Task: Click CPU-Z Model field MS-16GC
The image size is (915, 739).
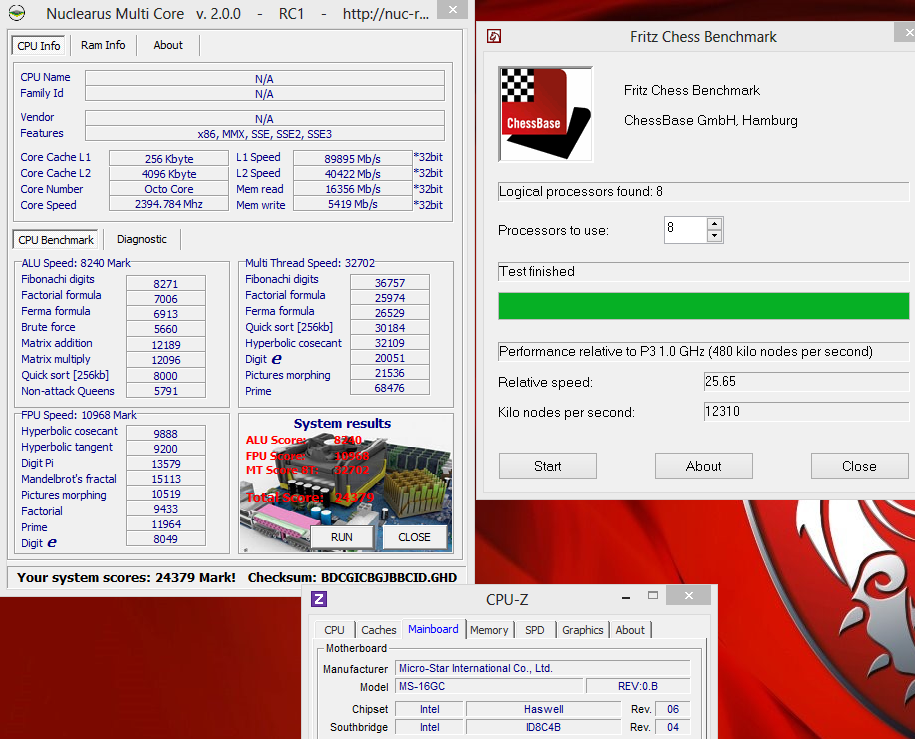Action: click(489, 686)
